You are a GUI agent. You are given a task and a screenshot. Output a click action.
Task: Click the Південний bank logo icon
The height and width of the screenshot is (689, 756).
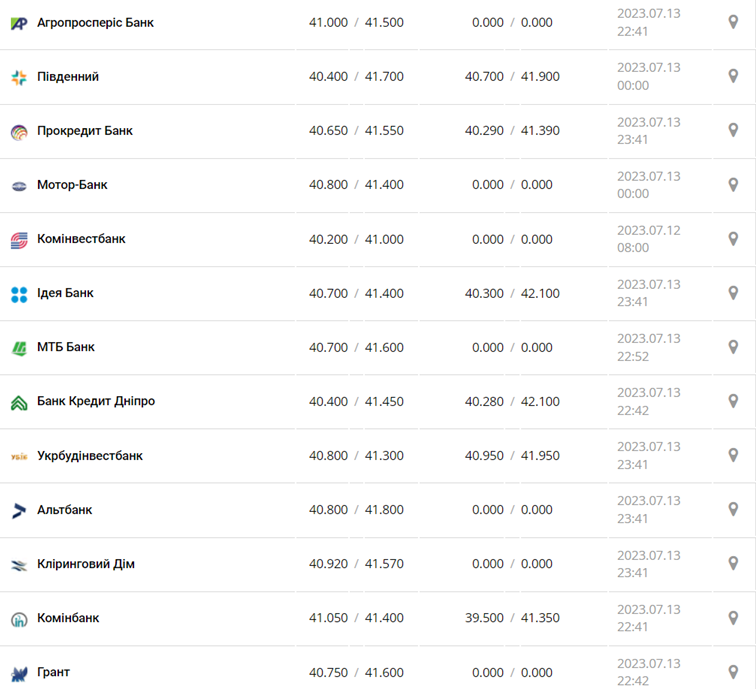pyautogui.click(x=19, y=77)
